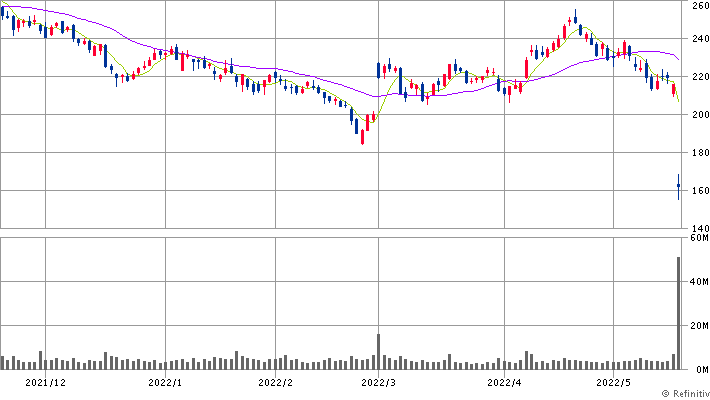Image resolution: width=710 pixels, height=400 pixels.
Task: Click the 2022/3 date label
Action: click(378, 382)
